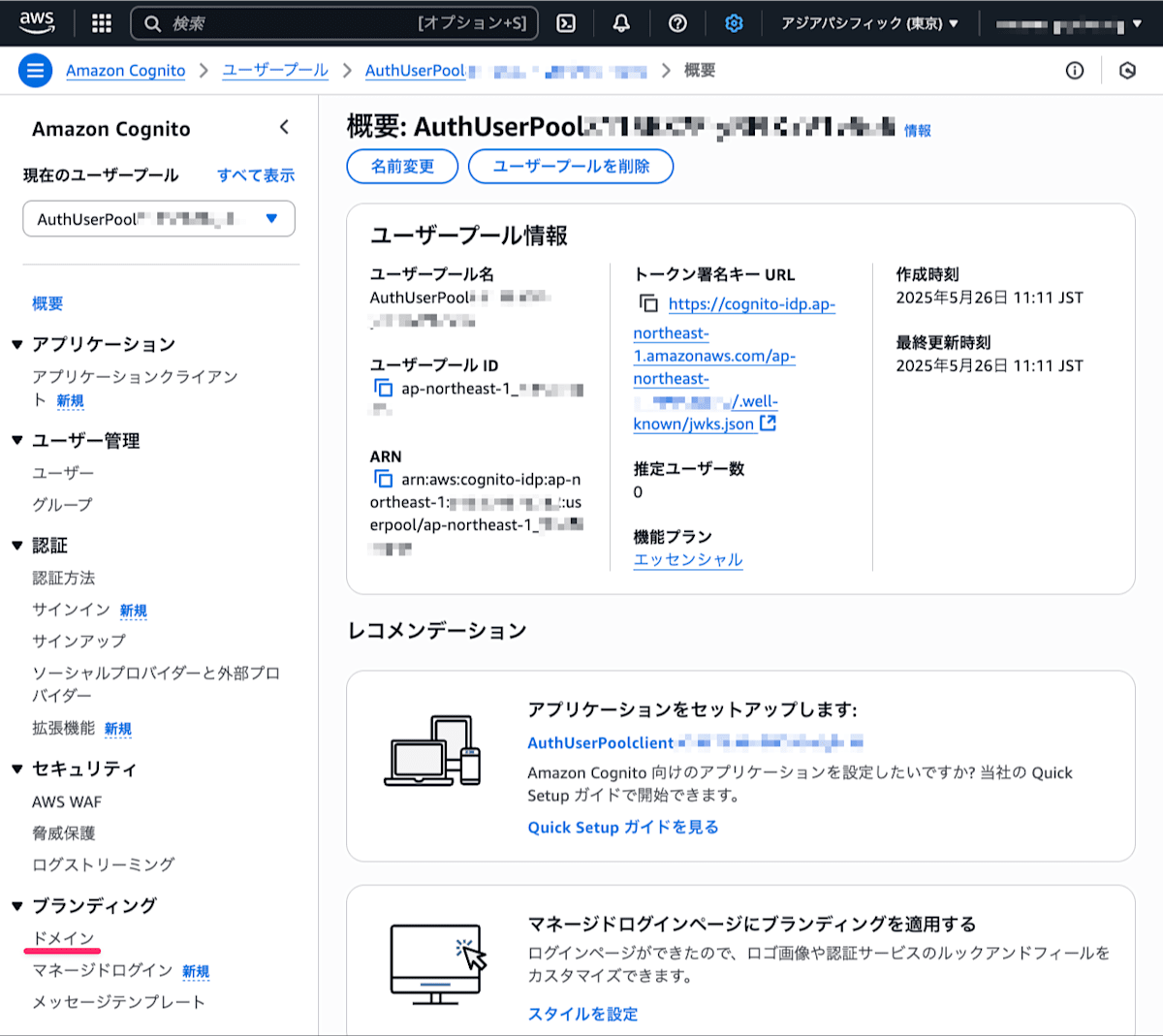Collapse the ブランディング section

16,906
